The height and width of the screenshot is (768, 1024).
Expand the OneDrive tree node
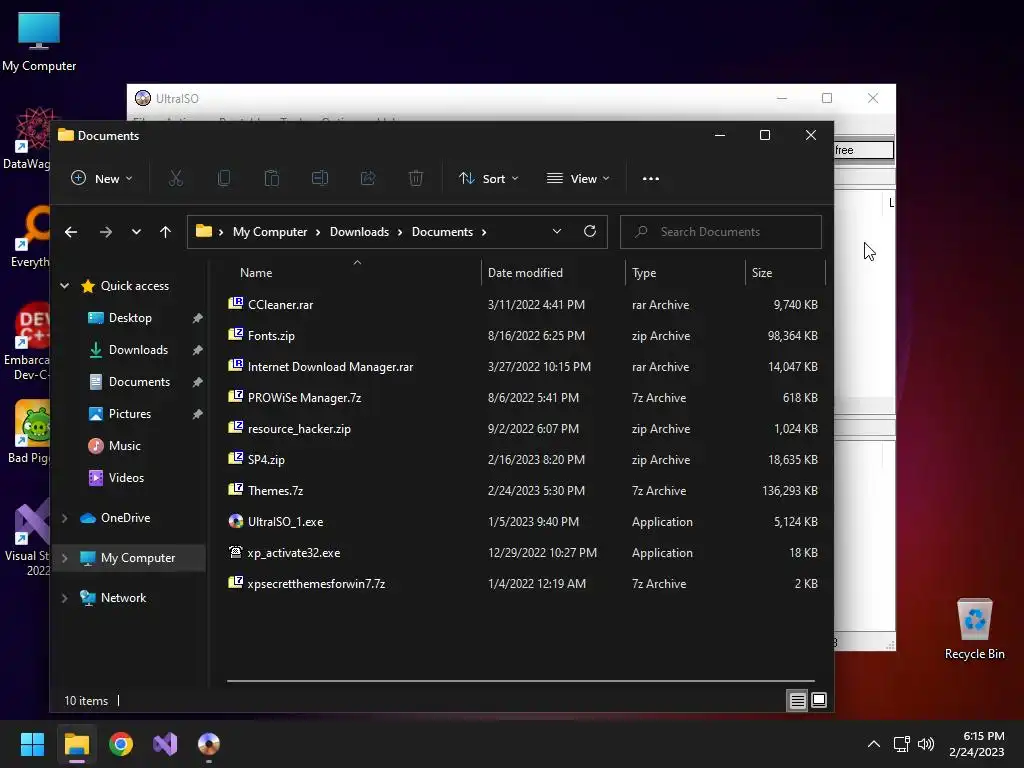[65, 518]
